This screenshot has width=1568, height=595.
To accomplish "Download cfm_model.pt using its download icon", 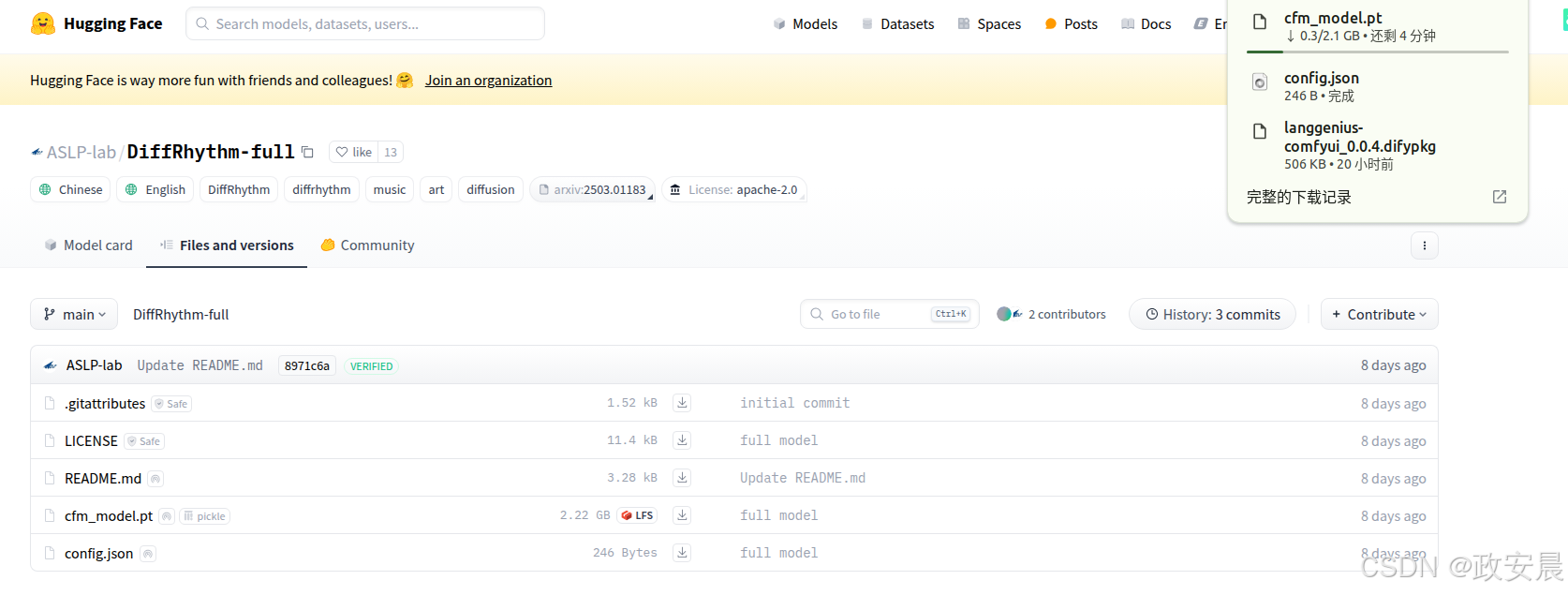I will click(683, 515).
